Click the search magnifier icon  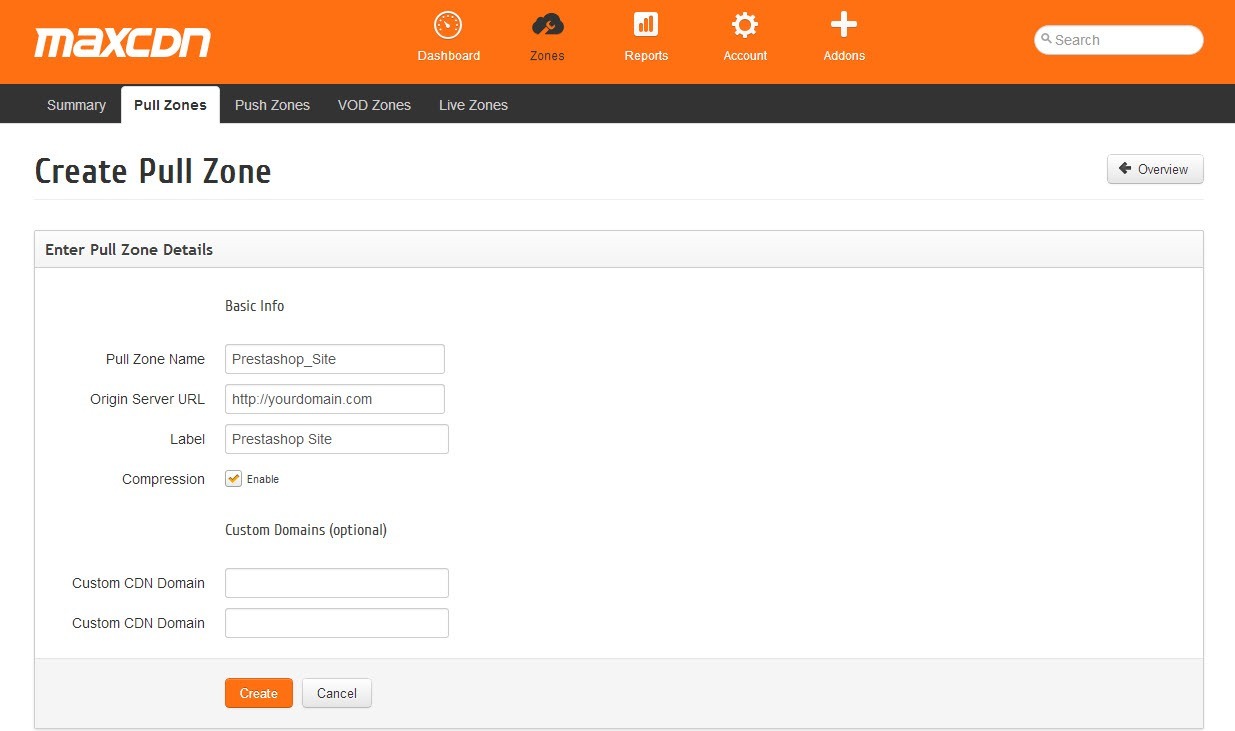tap(1046, 40)
